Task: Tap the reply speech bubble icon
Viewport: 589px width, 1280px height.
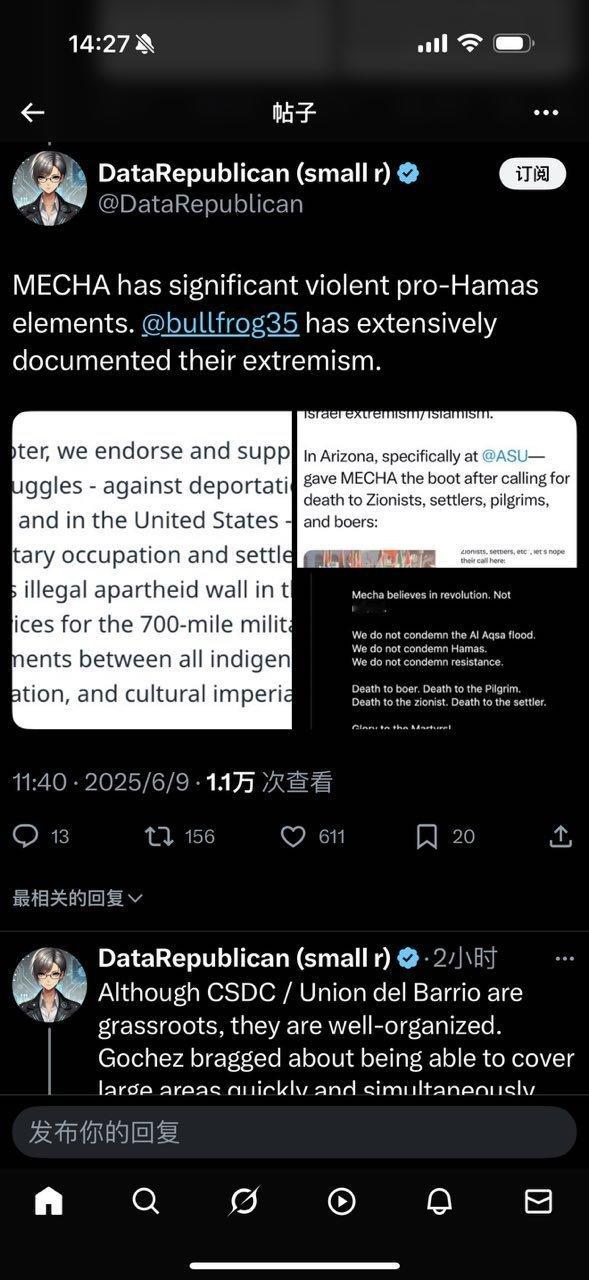Action: (x=26, y=836)
